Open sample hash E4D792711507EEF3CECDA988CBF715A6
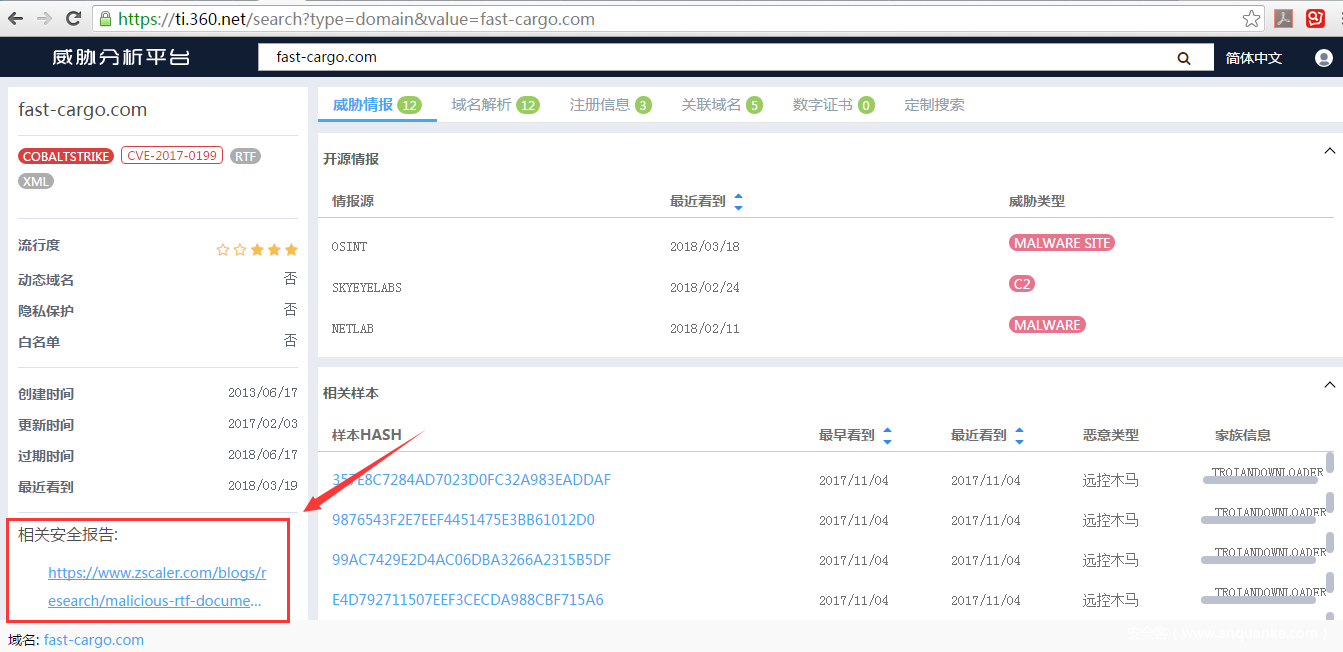 click(x=468, y=600)
